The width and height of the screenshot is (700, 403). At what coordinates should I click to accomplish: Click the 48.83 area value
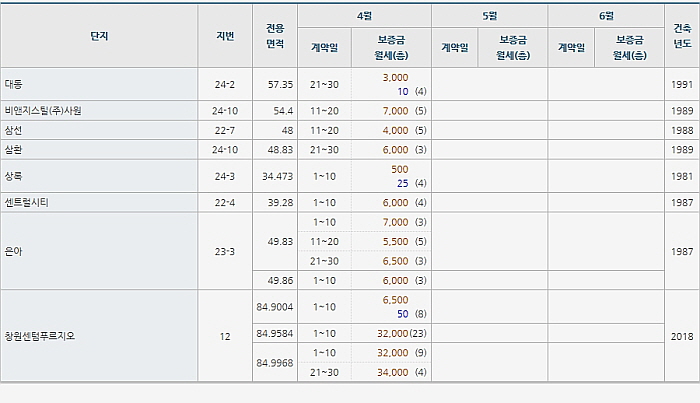280,150
